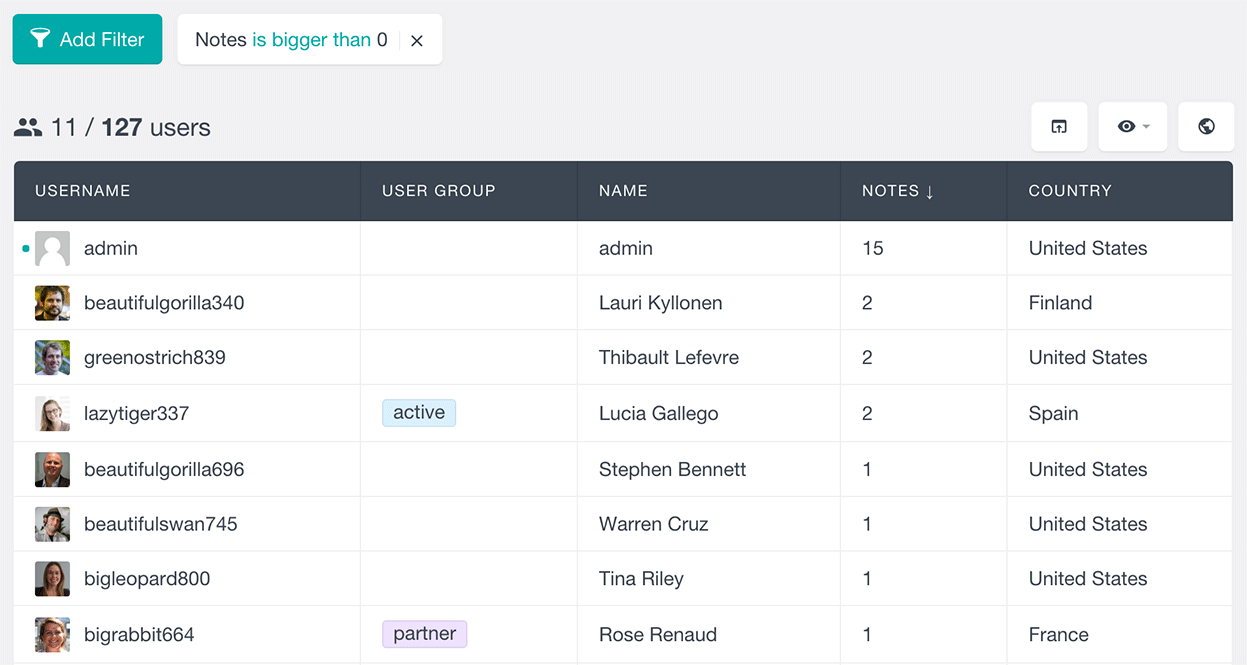
Task: Select the name Lucia Gallego
Action: pyautogui.click(x=658, y=413)
